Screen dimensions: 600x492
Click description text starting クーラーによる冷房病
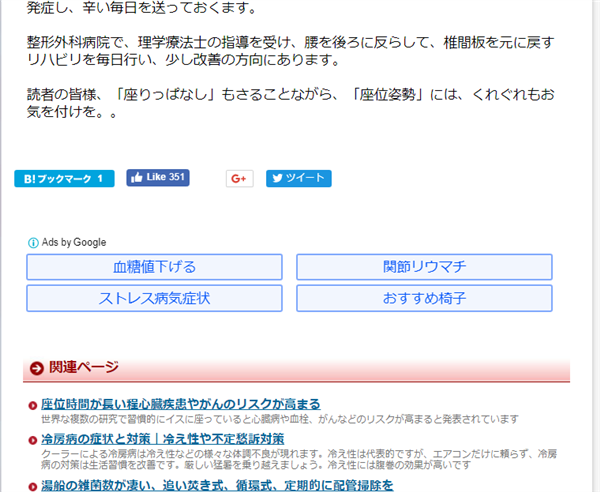tap(299, 459)
